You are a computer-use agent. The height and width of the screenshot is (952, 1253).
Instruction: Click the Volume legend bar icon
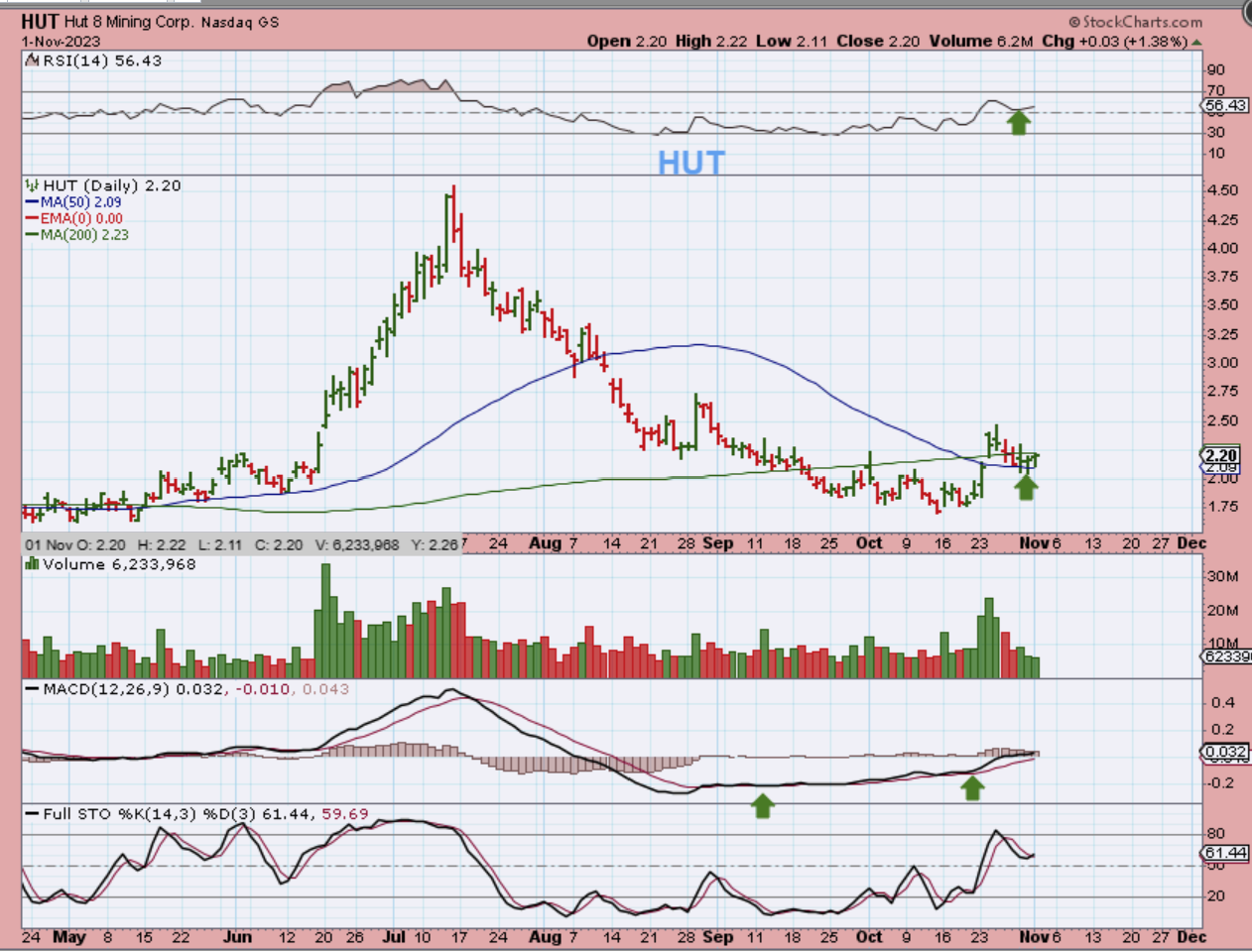pyautogui.click(x=33, y=564)
